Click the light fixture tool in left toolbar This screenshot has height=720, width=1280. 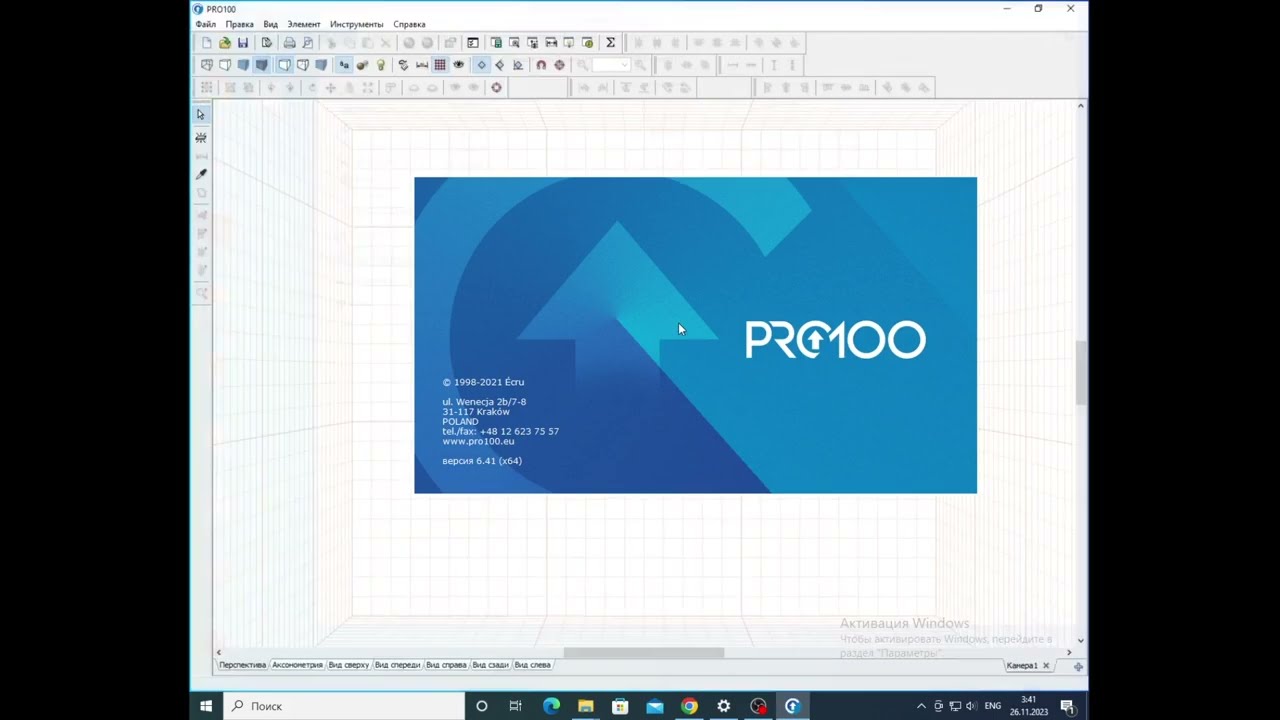tap(201, 137)
